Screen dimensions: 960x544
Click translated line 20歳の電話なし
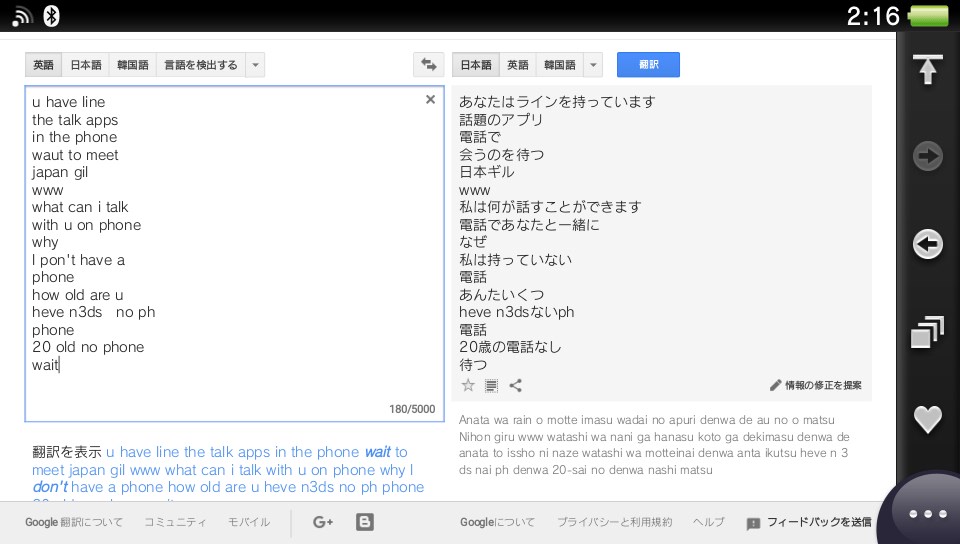(510, 347)
